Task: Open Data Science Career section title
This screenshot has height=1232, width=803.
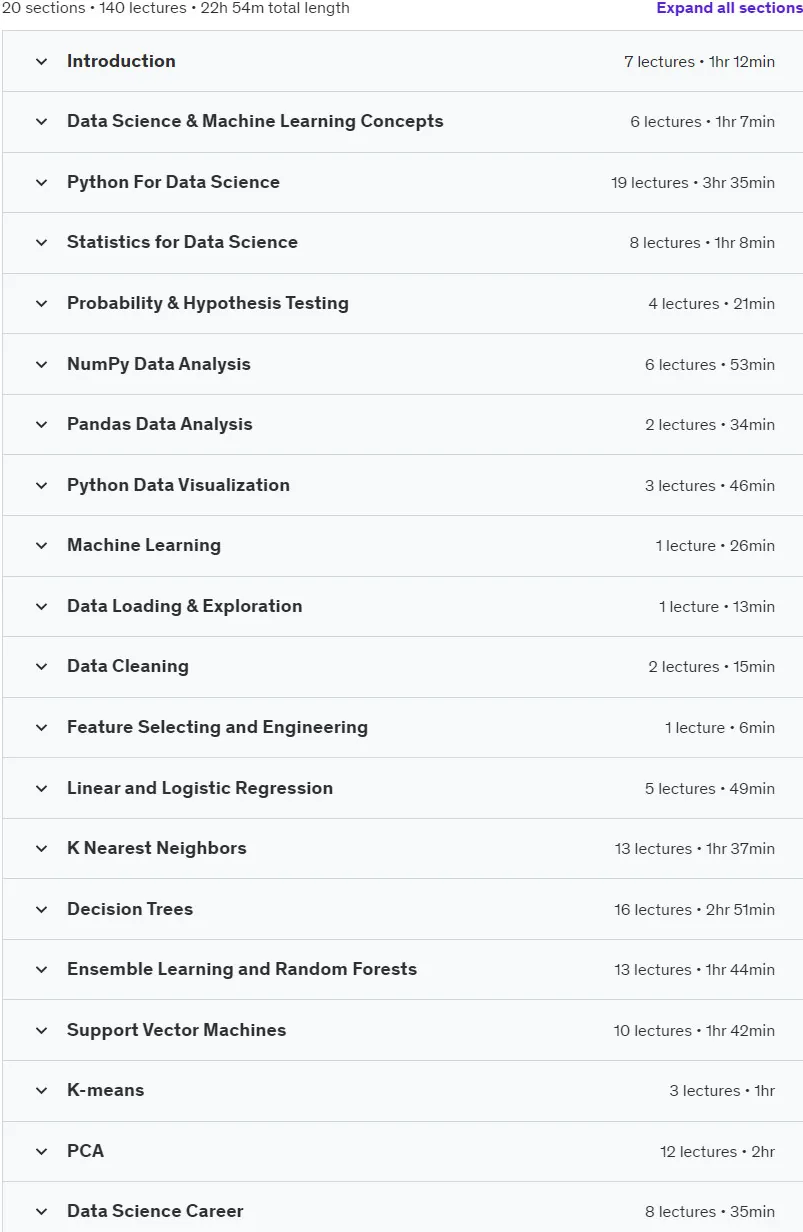Action: click(x=155, y=1211)
